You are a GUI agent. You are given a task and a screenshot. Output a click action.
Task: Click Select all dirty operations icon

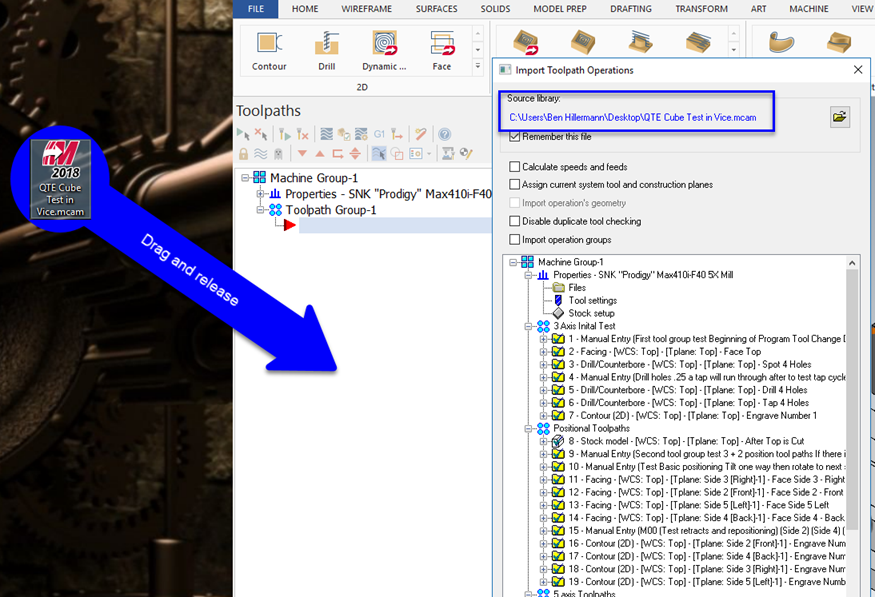(261, 134)
